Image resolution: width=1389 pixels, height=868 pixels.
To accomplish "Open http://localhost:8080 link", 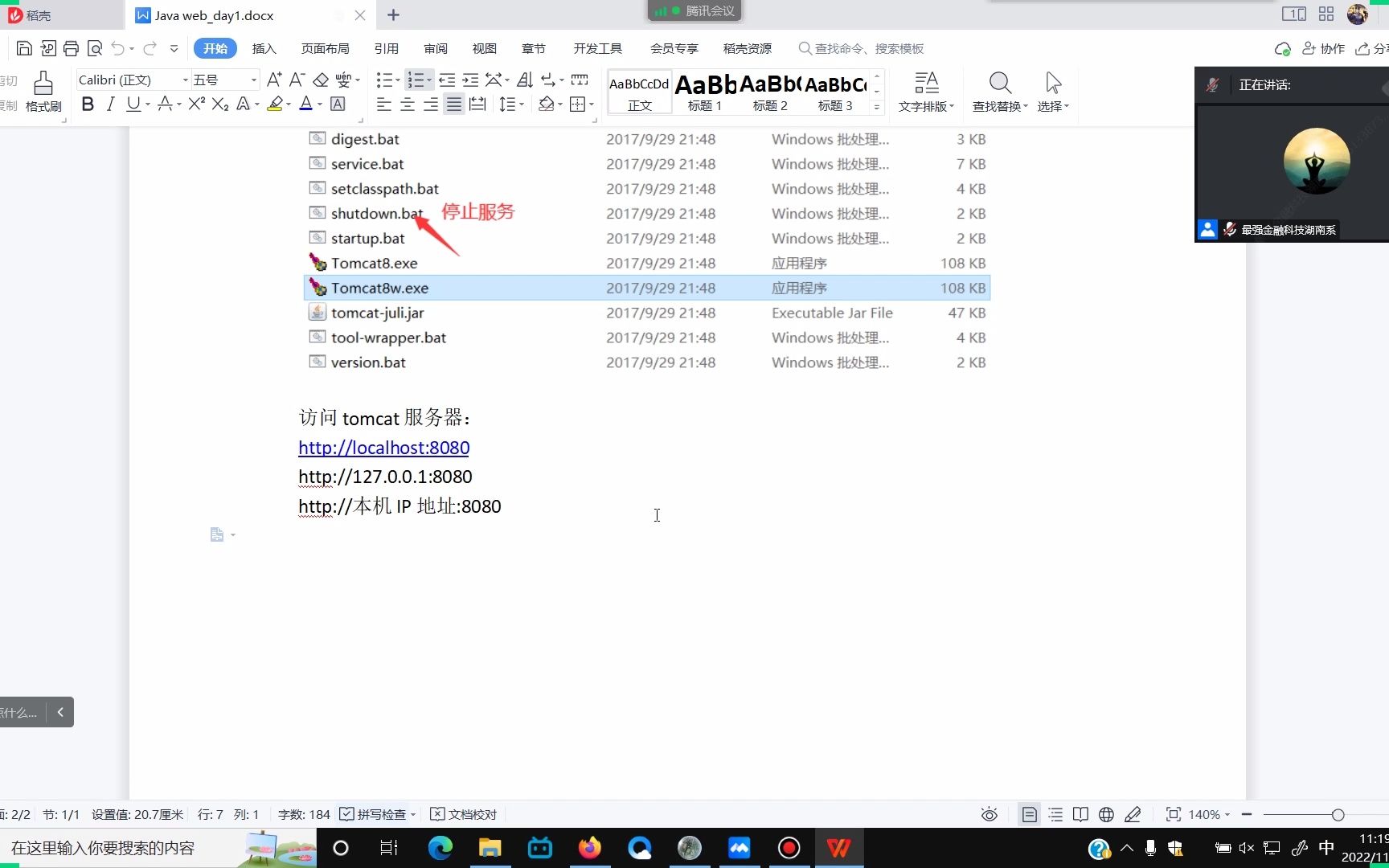I will [383, 448].
